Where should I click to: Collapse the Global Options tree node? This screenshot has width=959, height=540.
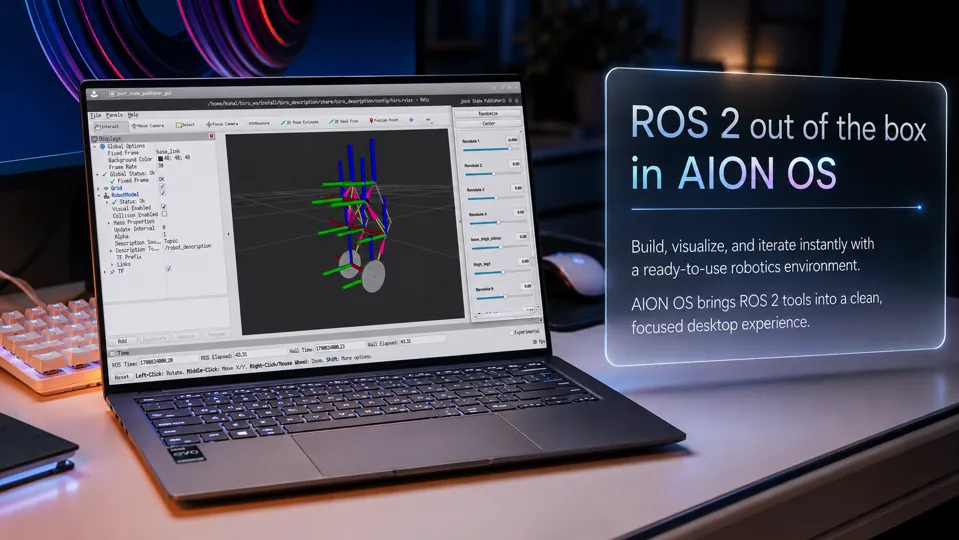94,147
